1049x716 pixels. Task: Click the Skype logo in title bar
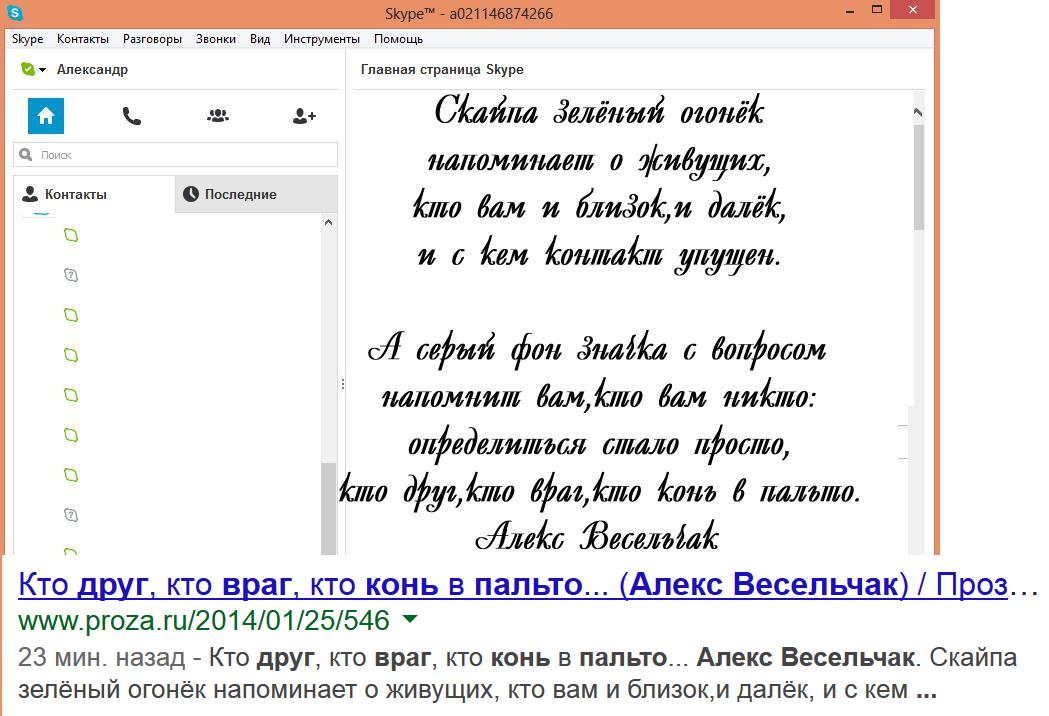click(x=14, y=13)
